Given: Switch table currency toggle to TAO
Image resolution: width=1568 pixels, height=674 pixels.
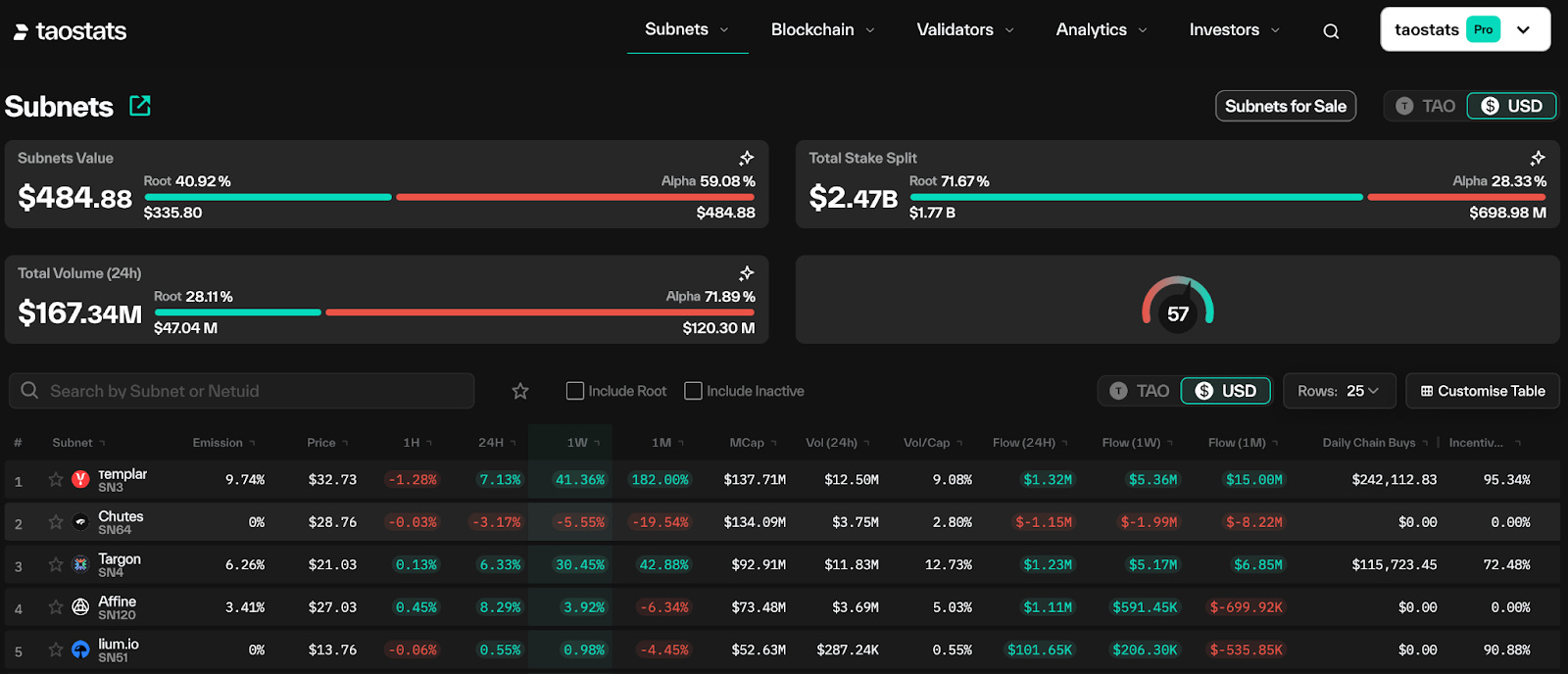Looking at the screenshot, I should coord(1140,391).
